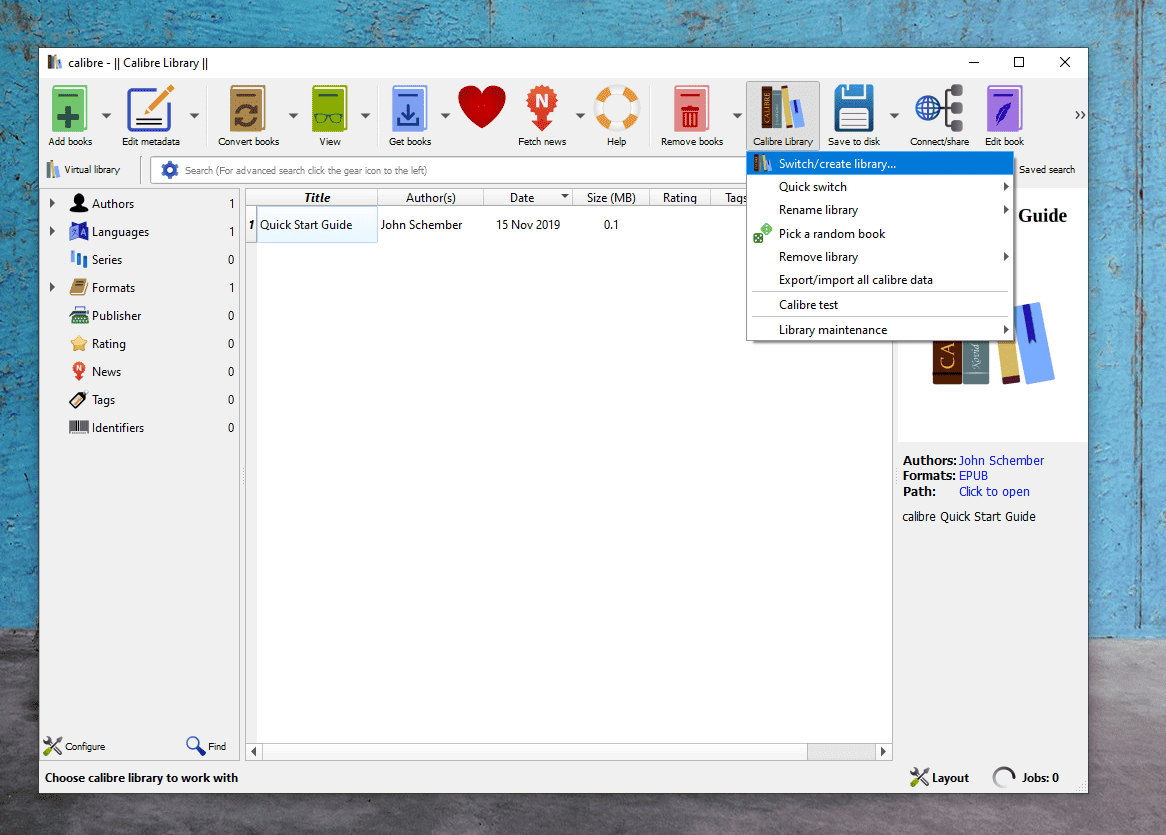
Task: Expand the Authors tree category
Action: (x=52, y=204)
